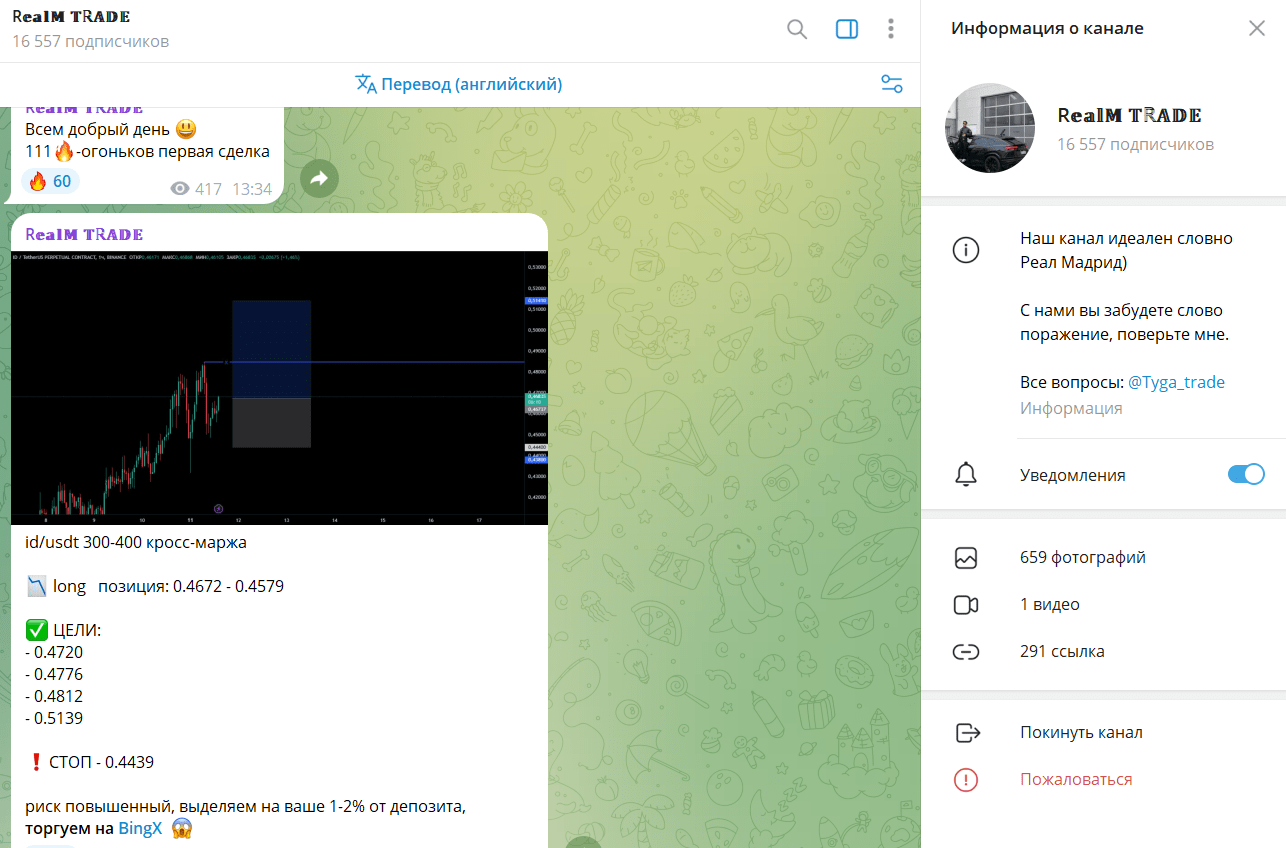Open search in the channel header
The width and height of the screenshot is (1286, 848).
click(797, 29)
